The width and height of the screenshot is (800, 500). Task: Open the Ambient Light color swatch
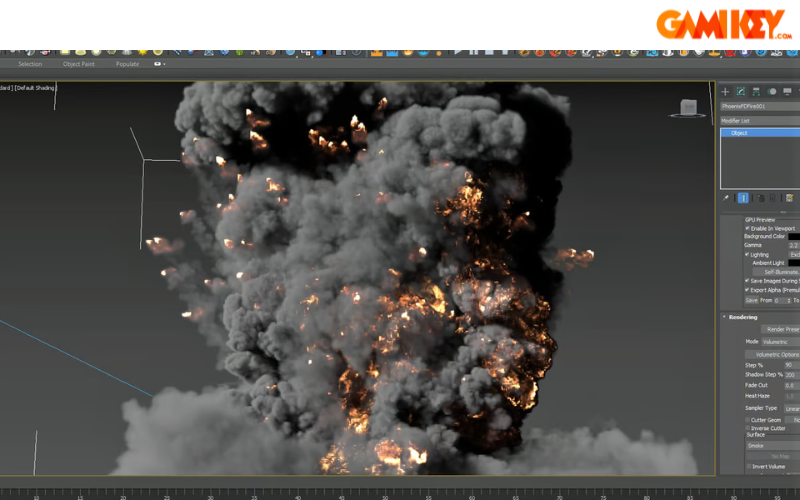tap(794, 263)
